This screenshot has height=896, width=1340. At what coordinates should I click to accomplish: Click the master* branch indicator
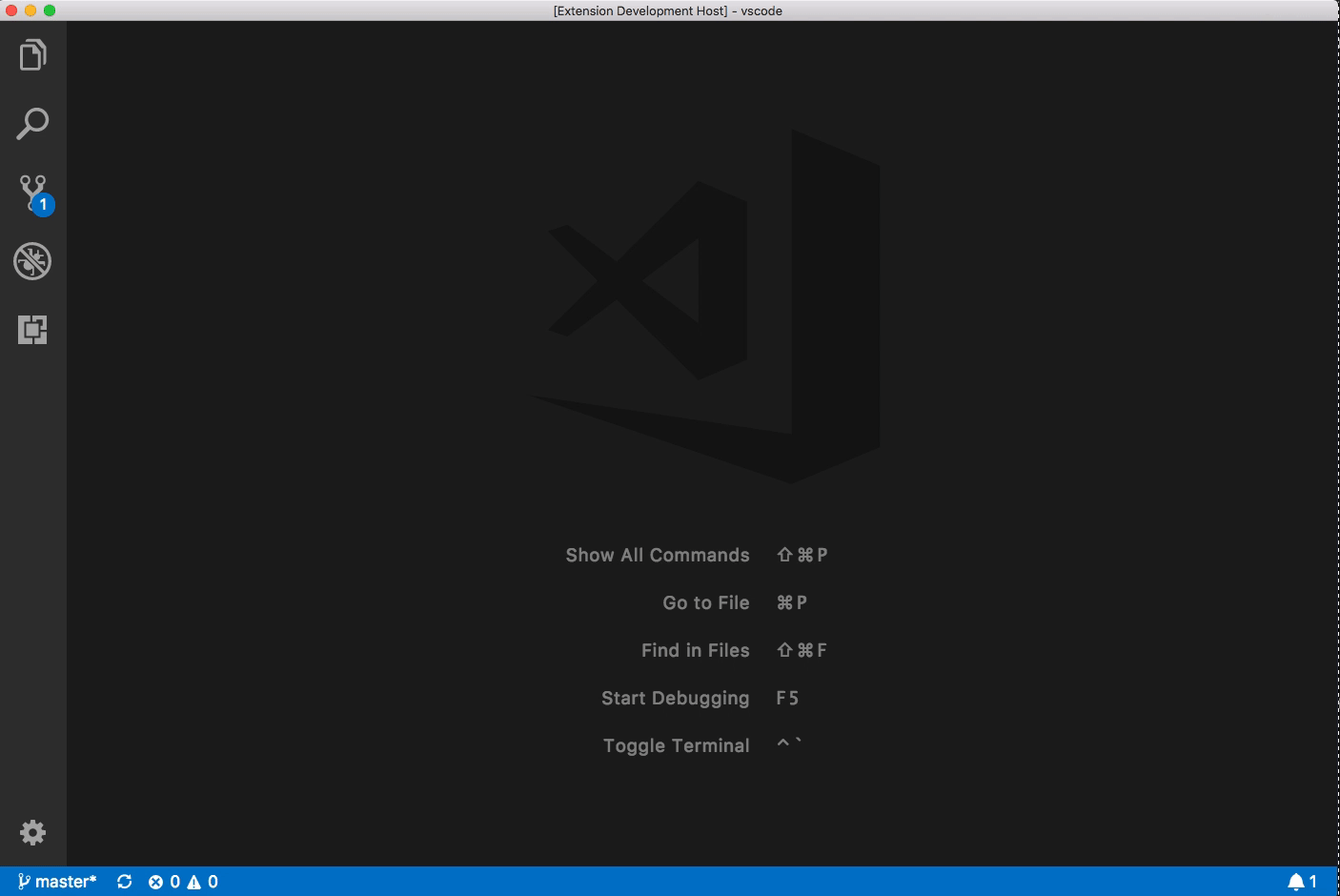[57, 882]
